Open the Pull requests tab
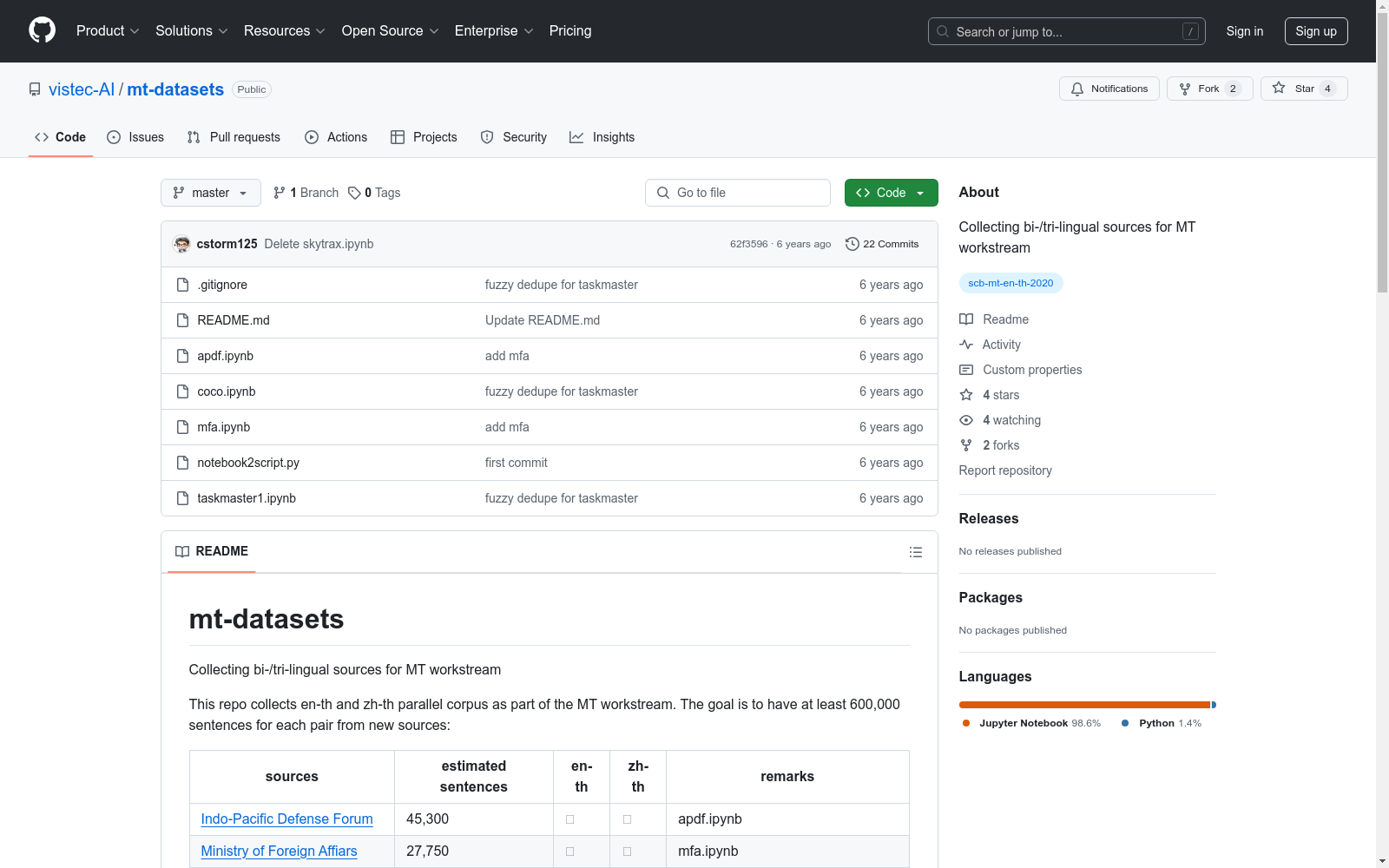 [234, 137]
